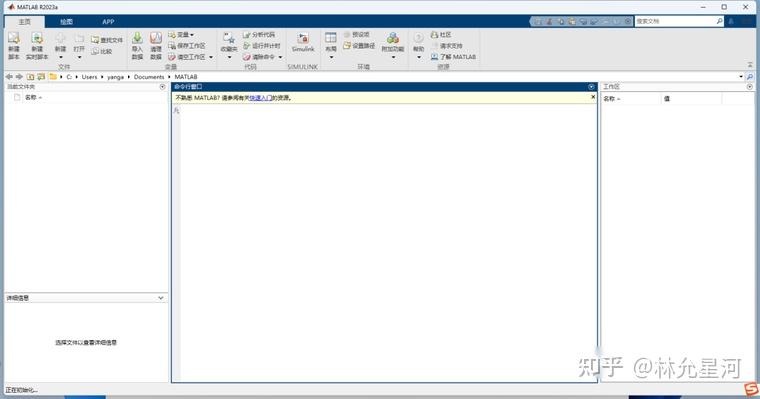The height and width of the screenshot is (399, 760).
Task: Click the 清除命令 (Clear Commands) button
Action: (259, 57)
